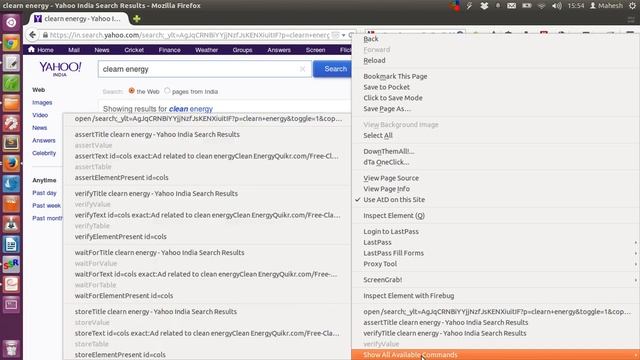
Task: Click the blue Search button
Action: point(333,69)
